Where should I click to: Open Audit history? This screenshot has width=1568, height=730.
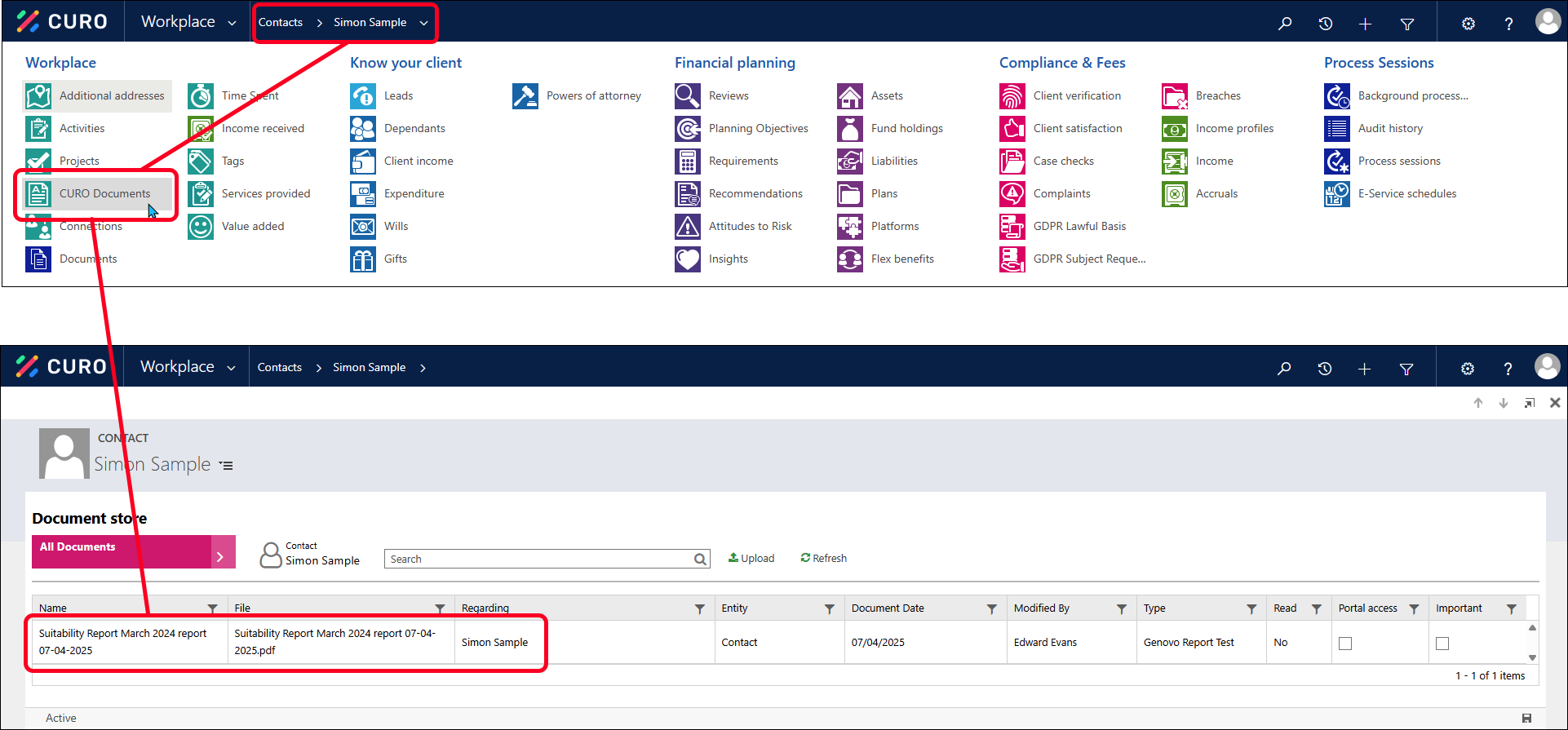pyautogui.click(x=1373, y=129)
